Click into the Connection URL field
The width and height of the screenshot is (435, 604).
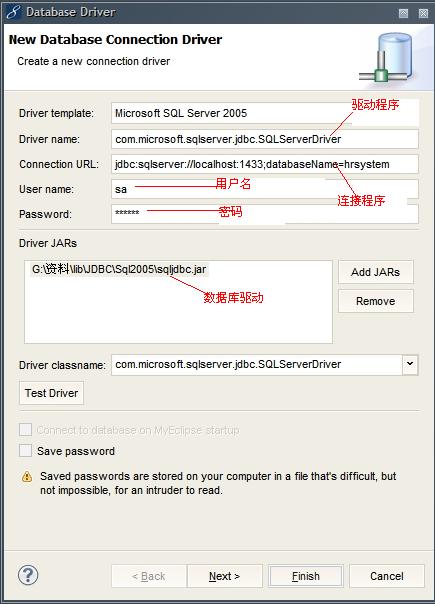(265, 164)
